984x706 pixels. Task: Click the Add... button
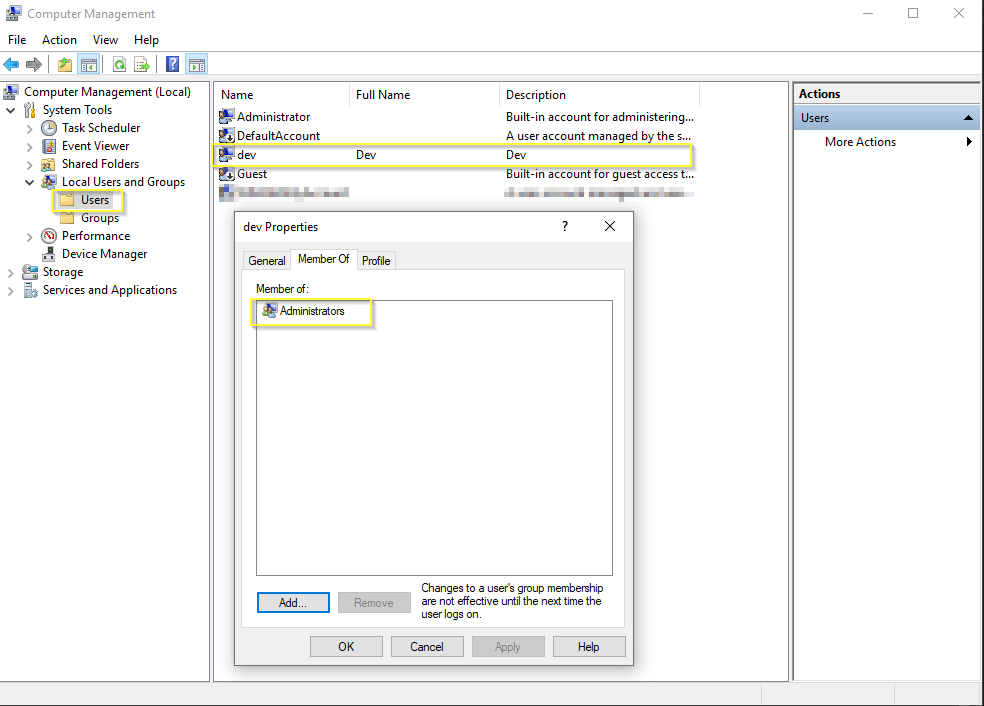click(x=293, y=602)
